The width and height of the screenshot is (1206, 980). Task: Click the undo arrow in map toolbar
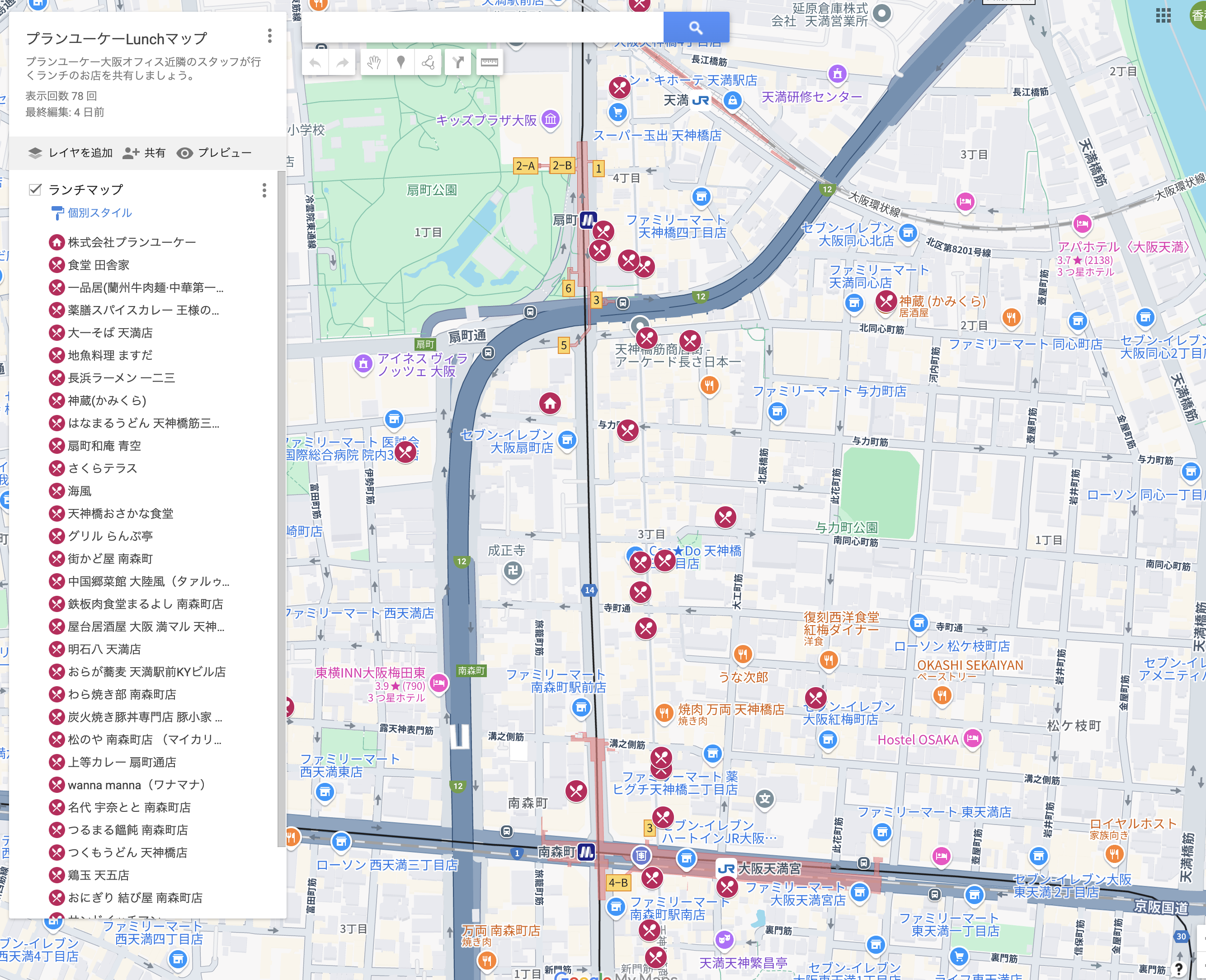click(315, 62)
